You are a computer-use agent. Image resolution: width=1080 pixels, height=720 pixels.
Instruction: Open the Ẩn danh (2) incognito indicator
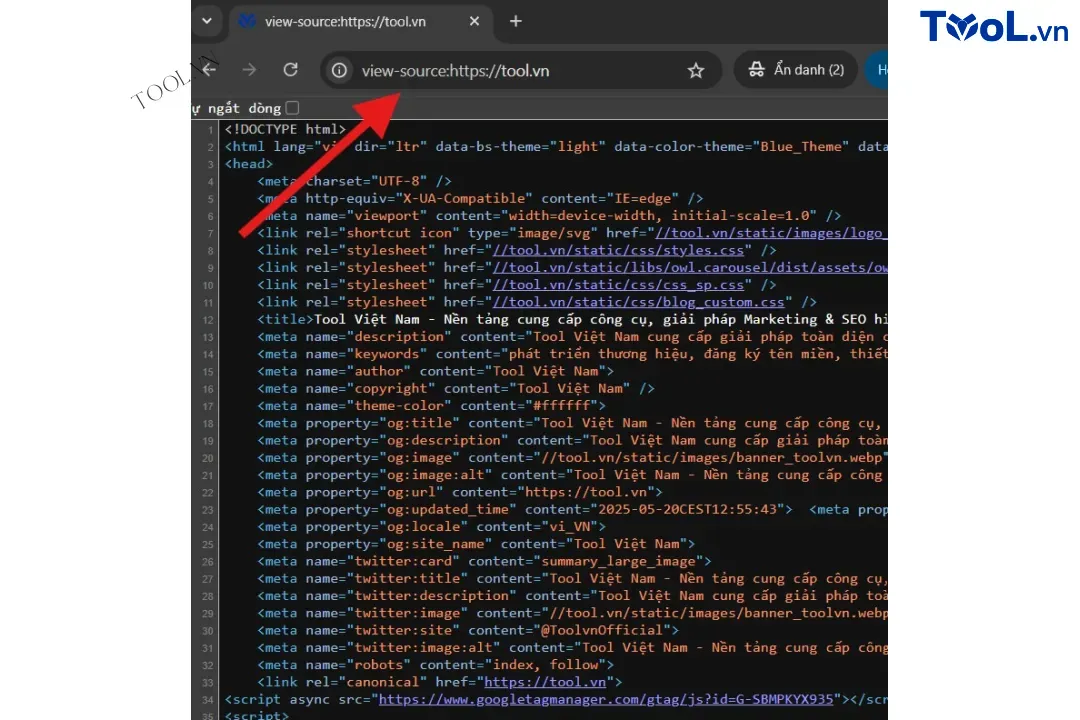point(797,70)
